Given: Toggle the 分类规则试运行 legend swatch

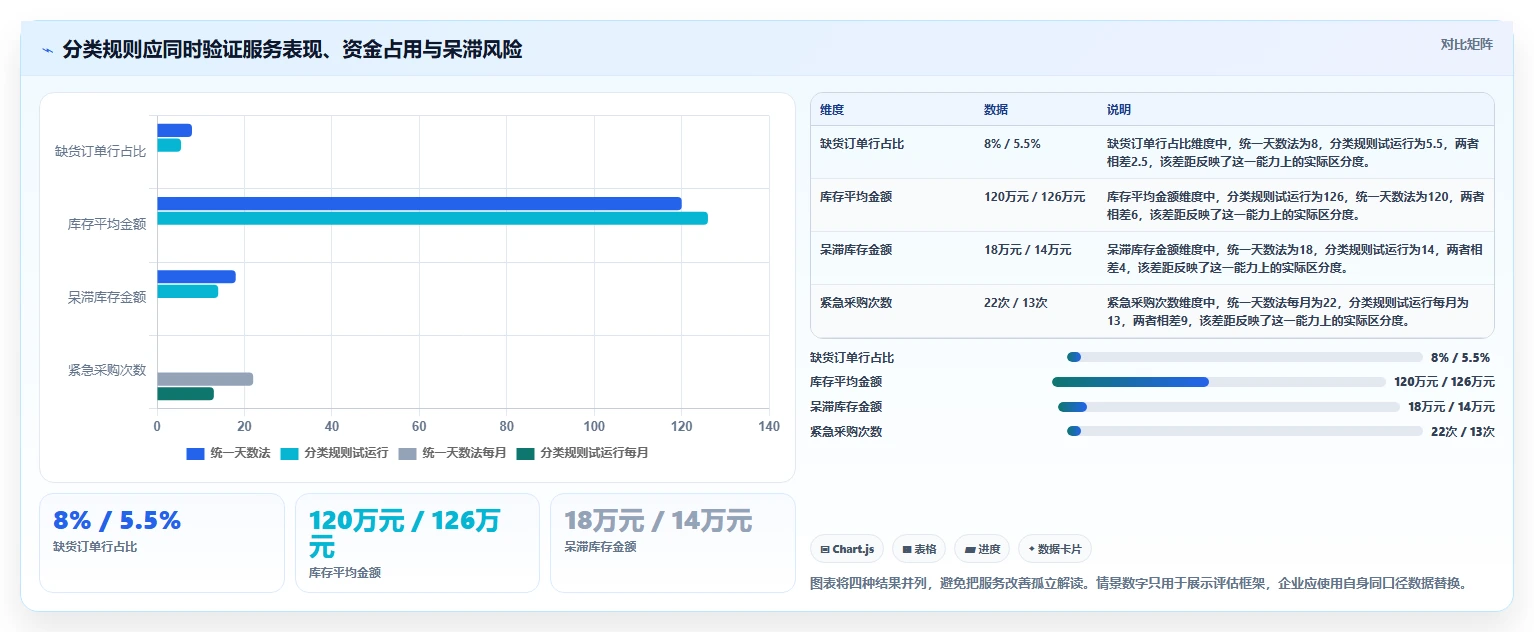Looking at the screenshot, I should [289, 453].
